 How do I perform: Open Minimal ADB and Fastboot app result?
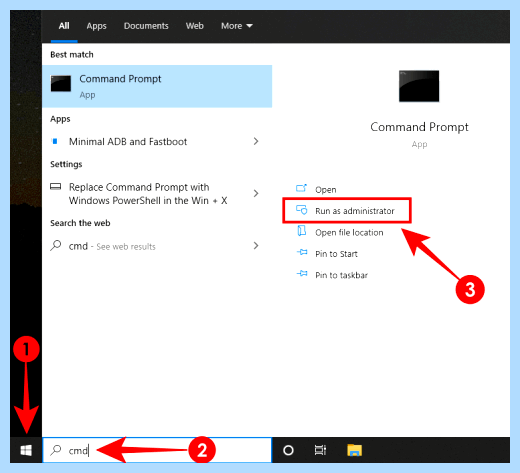[x=157, y=141]
